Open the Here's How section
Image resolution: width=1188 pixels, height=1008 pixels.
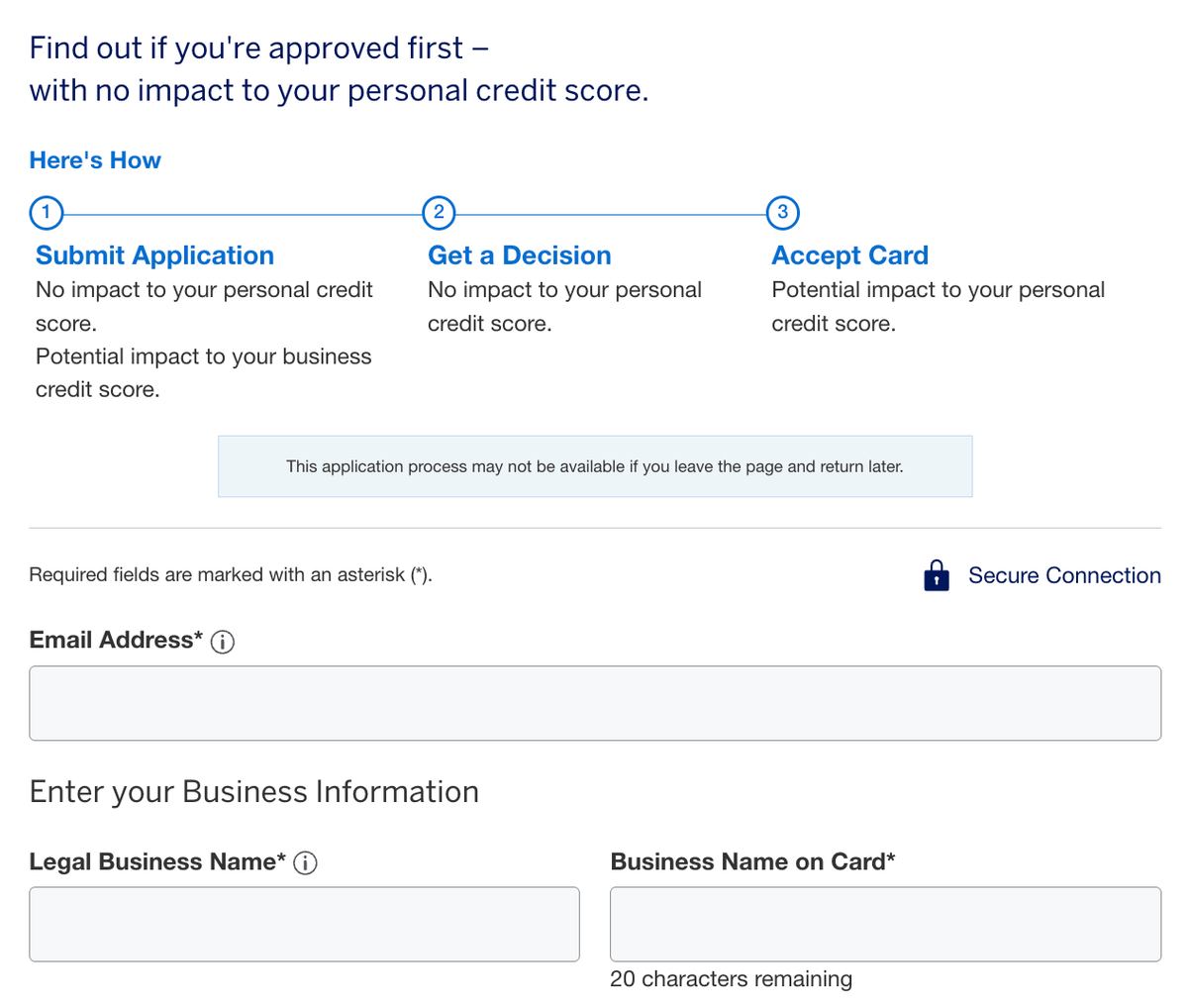click(x=94, y=159)
